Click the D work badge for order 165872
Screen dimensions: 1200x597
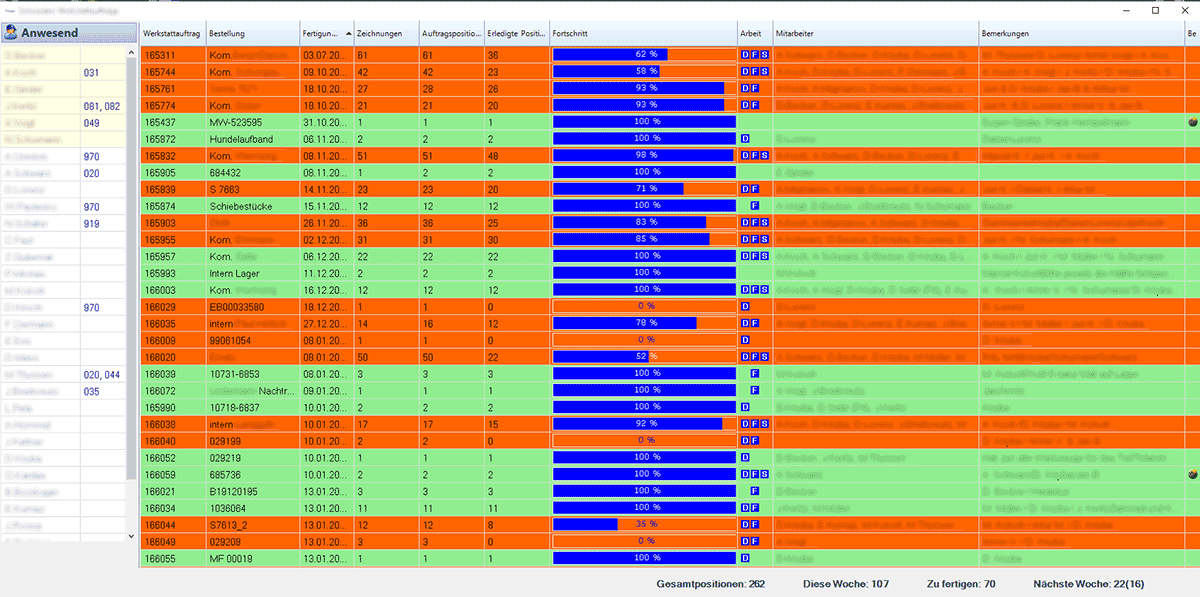[x=745, y=138]
